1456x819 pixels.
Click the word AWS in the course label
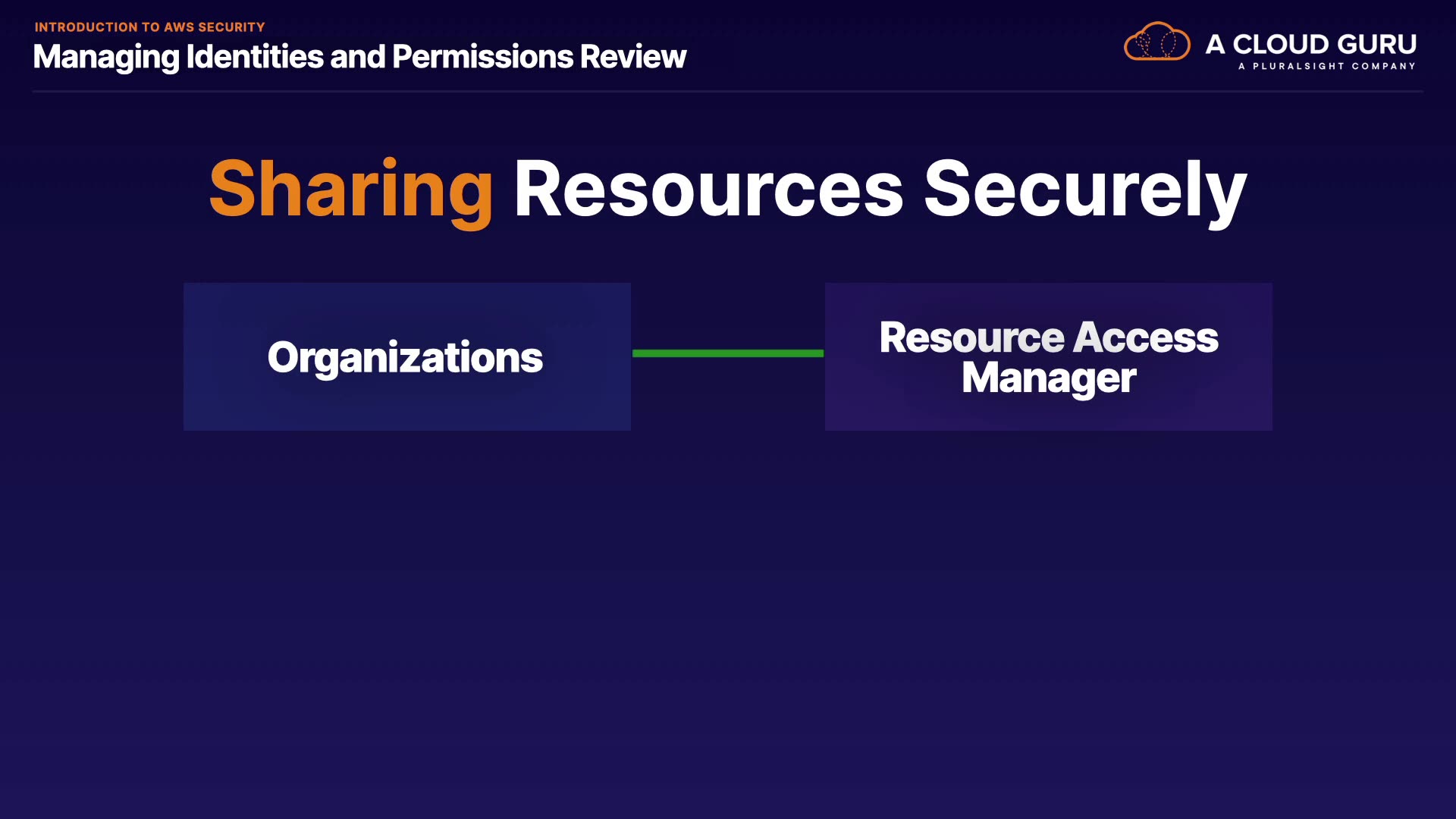point(179,27)
